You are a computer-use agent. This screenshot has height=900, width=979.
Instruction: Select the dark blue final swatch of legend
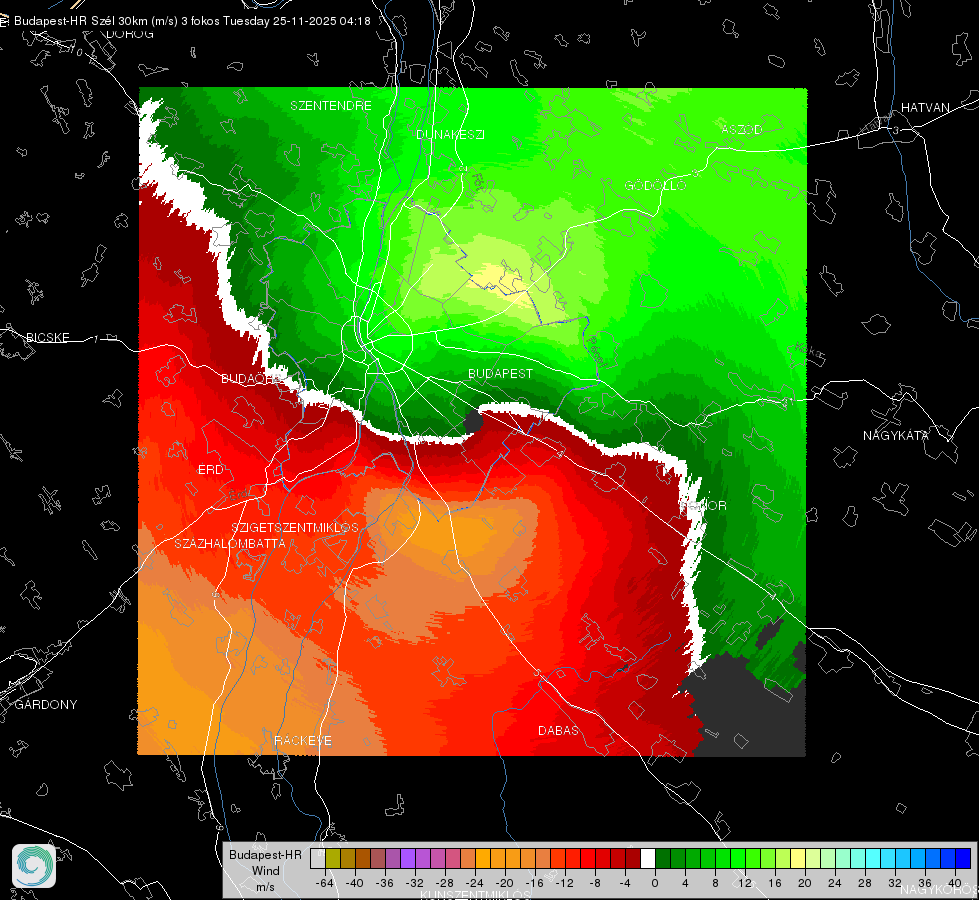point(963,859)
